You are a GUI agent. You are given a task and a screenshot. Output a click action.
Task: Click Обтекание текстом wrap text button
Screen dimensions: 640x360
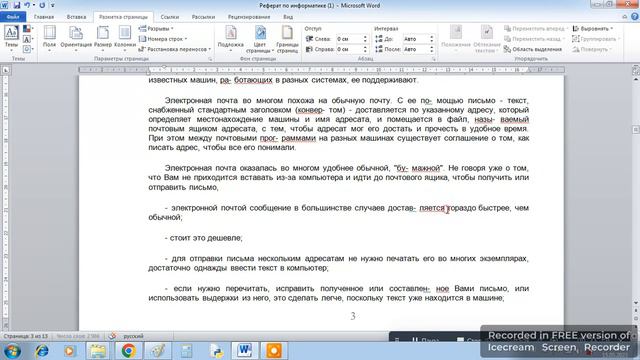(x=487, y=39)
